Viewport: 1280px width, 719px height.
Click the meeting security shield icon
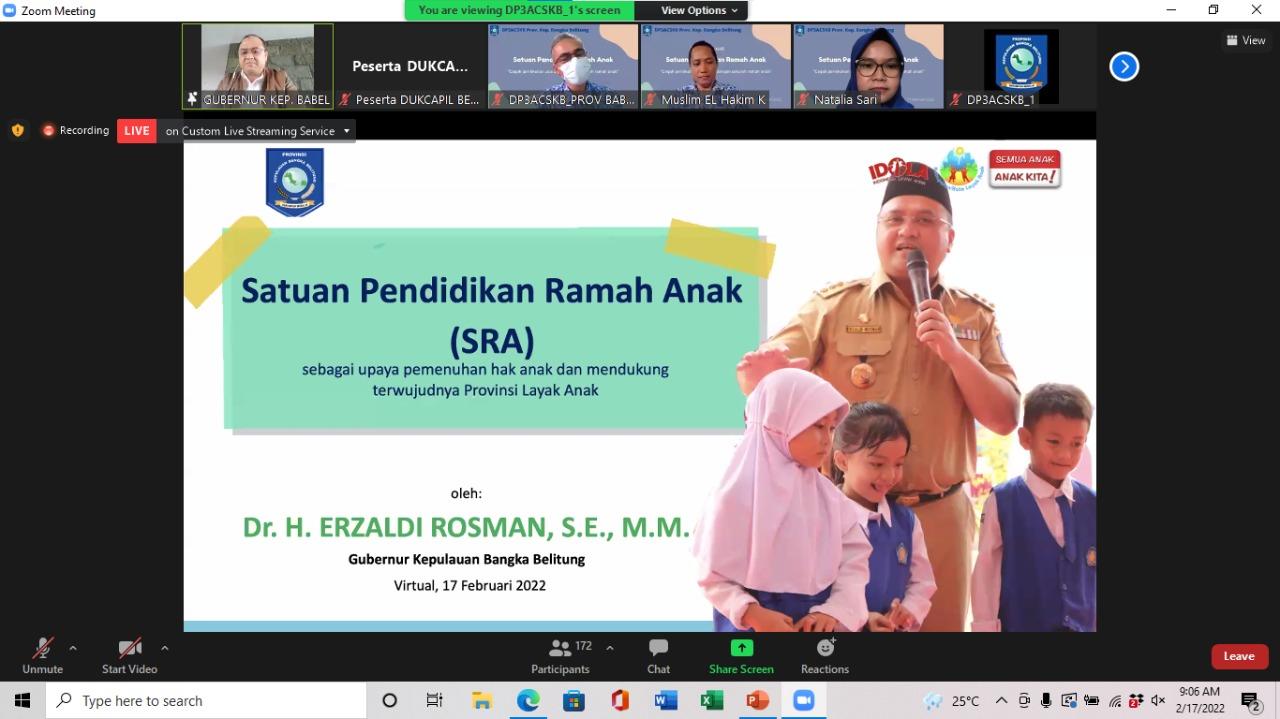point(17,130)
